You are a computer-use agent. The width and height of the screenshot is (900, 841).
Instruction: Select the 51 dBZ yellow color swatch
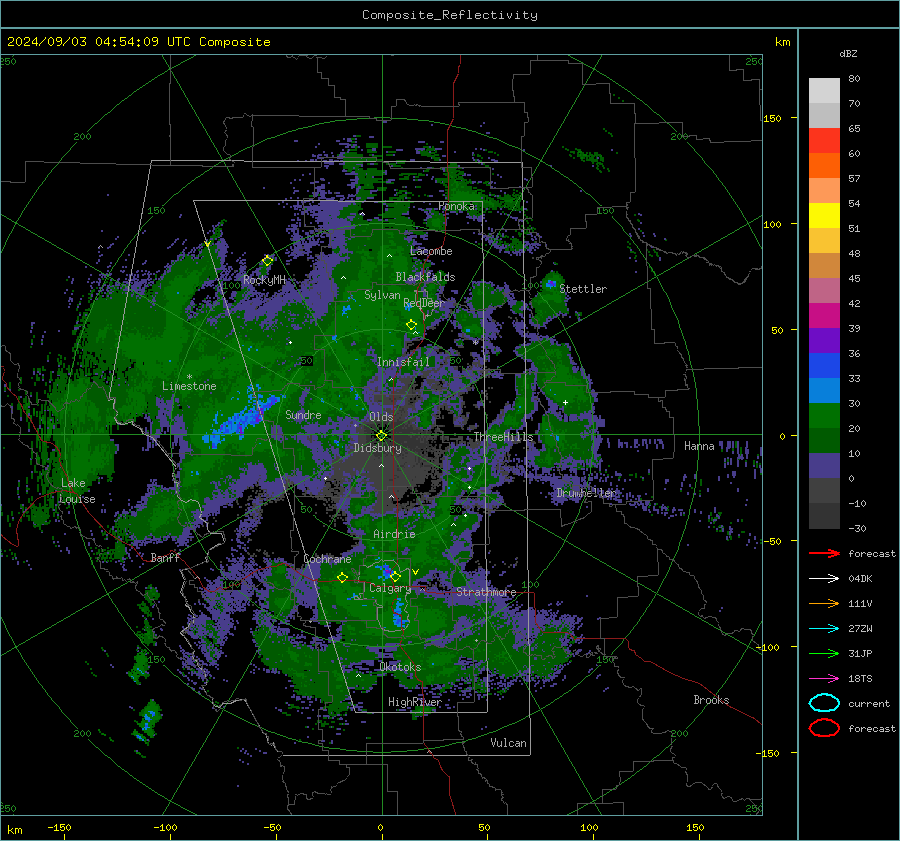pyautogui.click(x=824, y=215)
